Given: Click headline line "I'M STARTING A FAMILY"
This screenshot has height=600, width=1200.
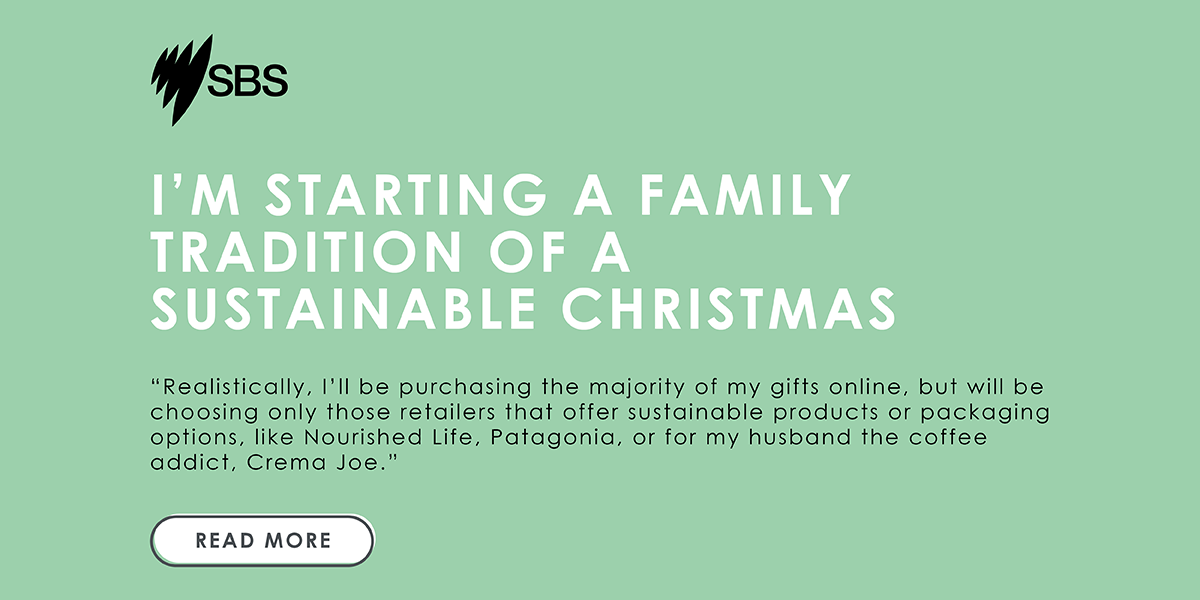Looking at the screenshot, I should click(502, 197).
